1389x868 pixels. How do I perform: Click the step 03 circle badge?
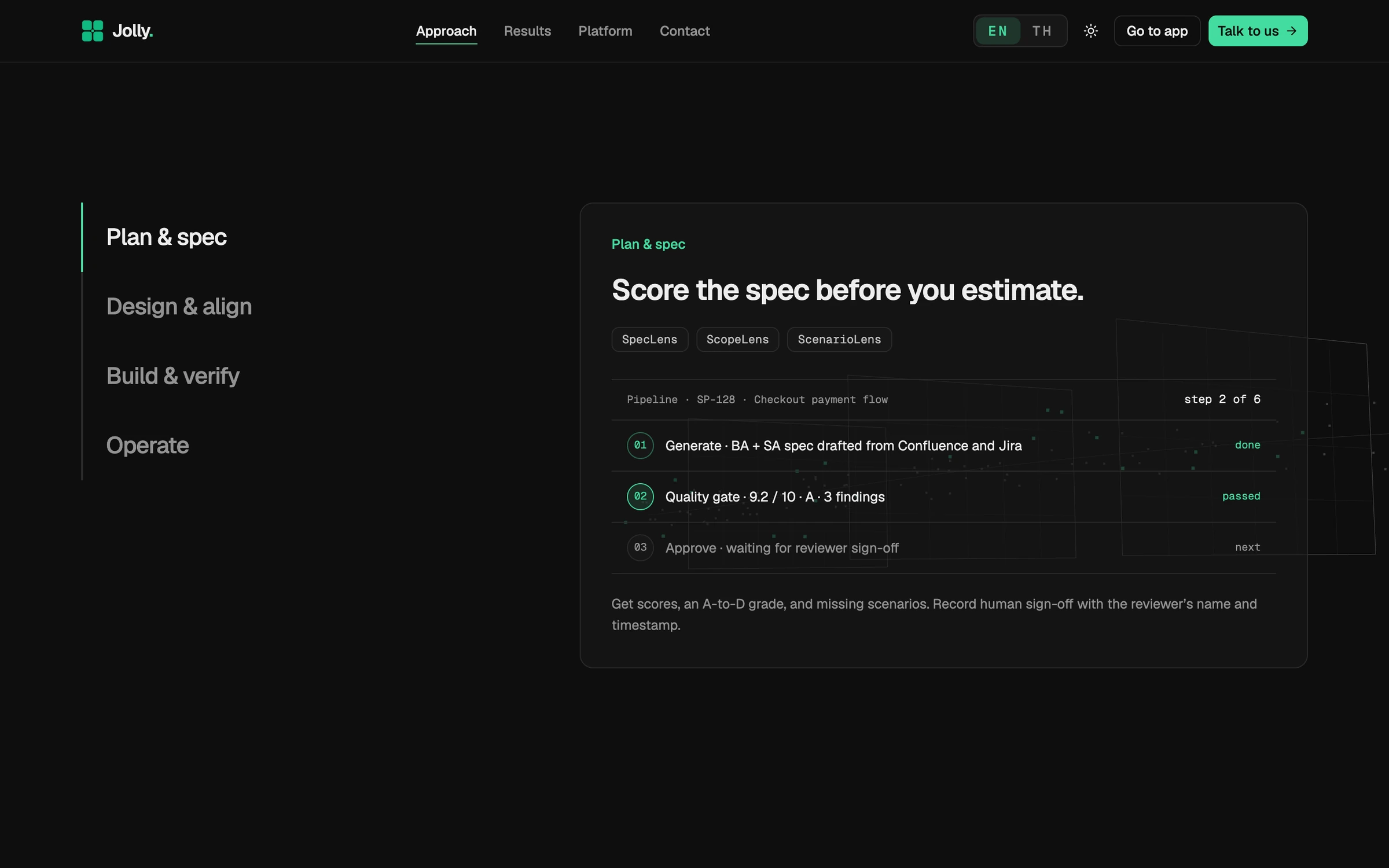[x=640, y=547]
